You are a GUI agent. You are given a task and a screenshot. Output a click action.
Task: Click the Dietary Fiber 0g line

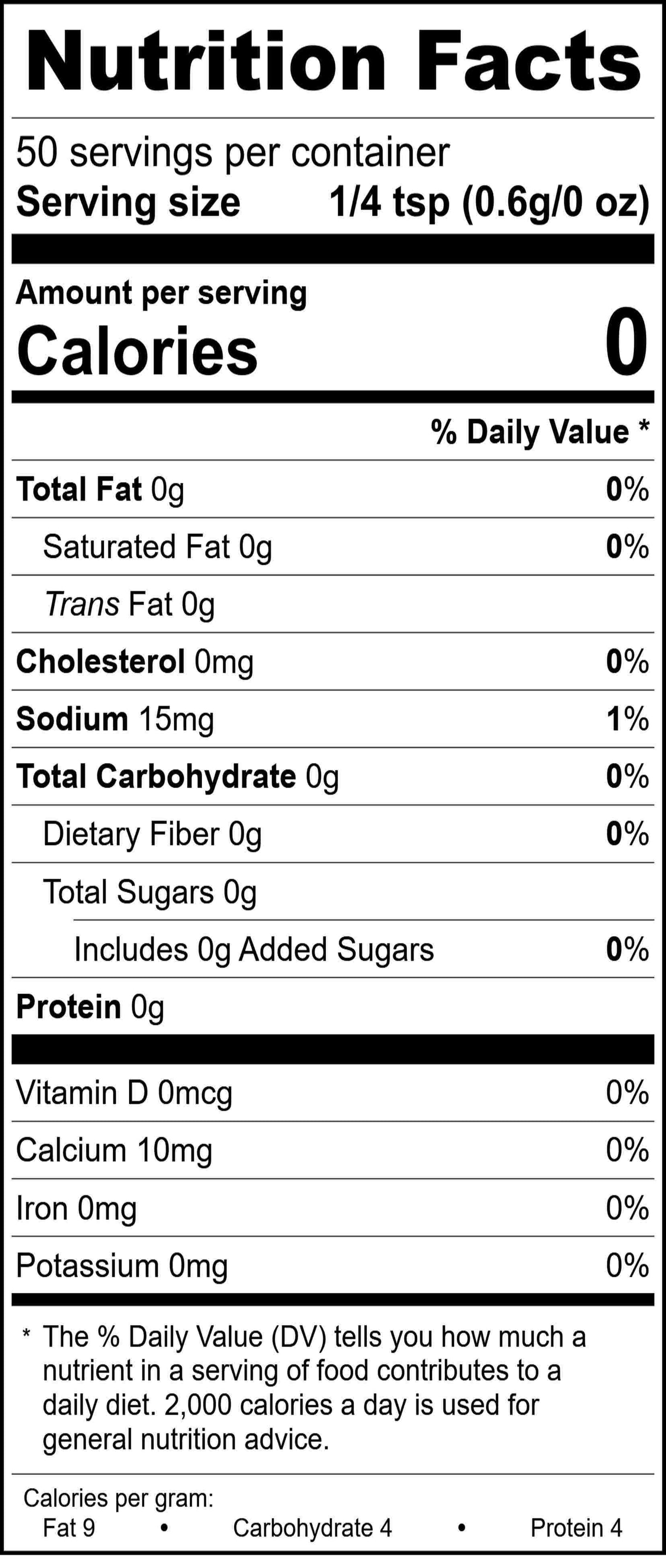pyautogui.click(x=152, y=834)
